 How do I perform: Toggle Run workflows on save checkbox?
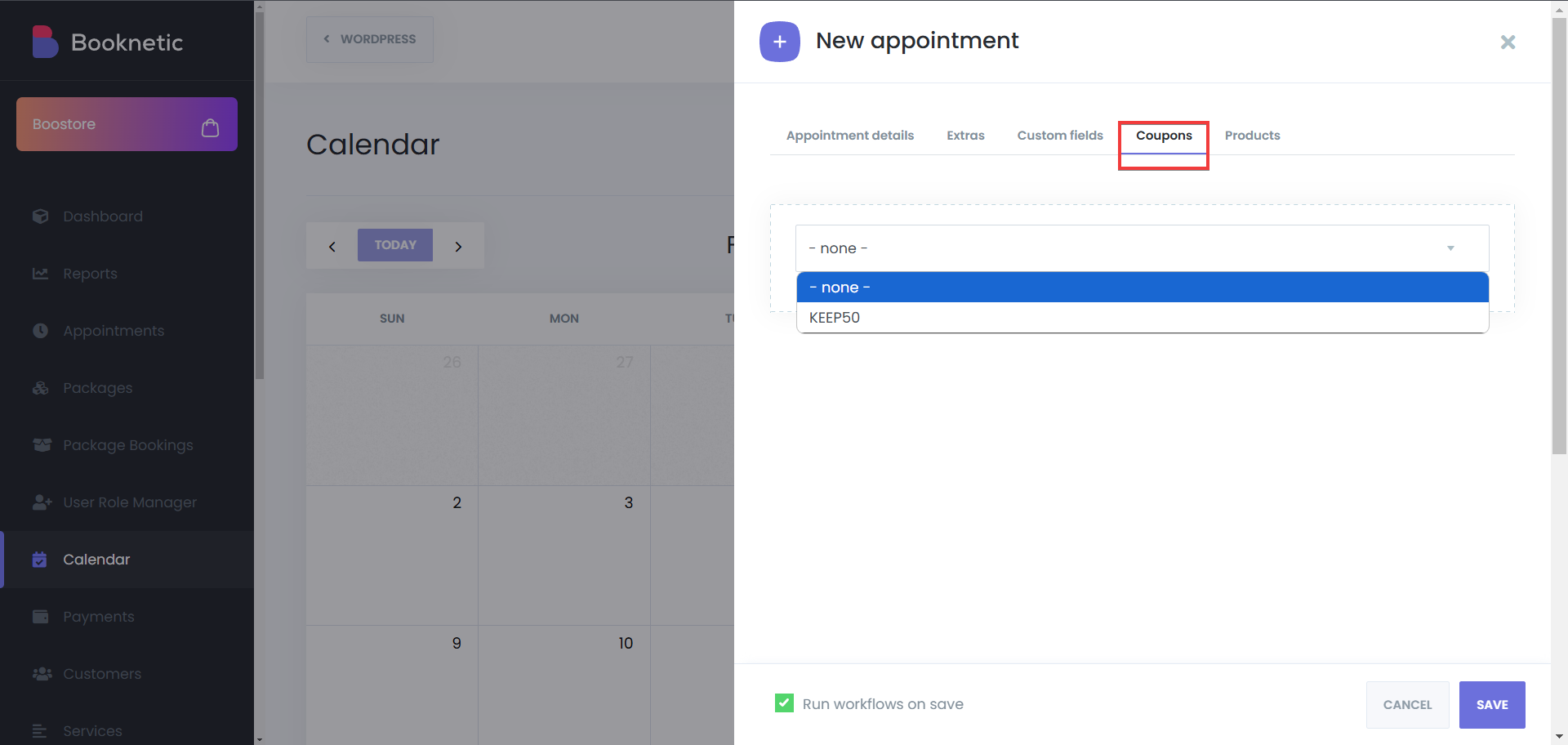point(784,703)
